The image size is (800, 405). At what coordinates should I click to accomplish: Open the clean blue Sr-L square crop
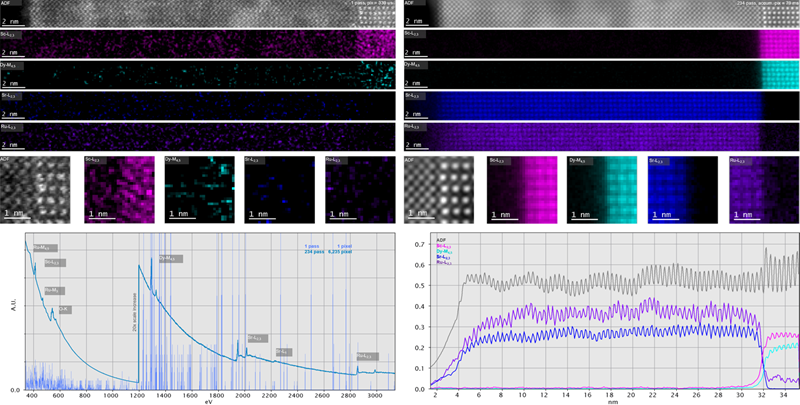(683, 190)
